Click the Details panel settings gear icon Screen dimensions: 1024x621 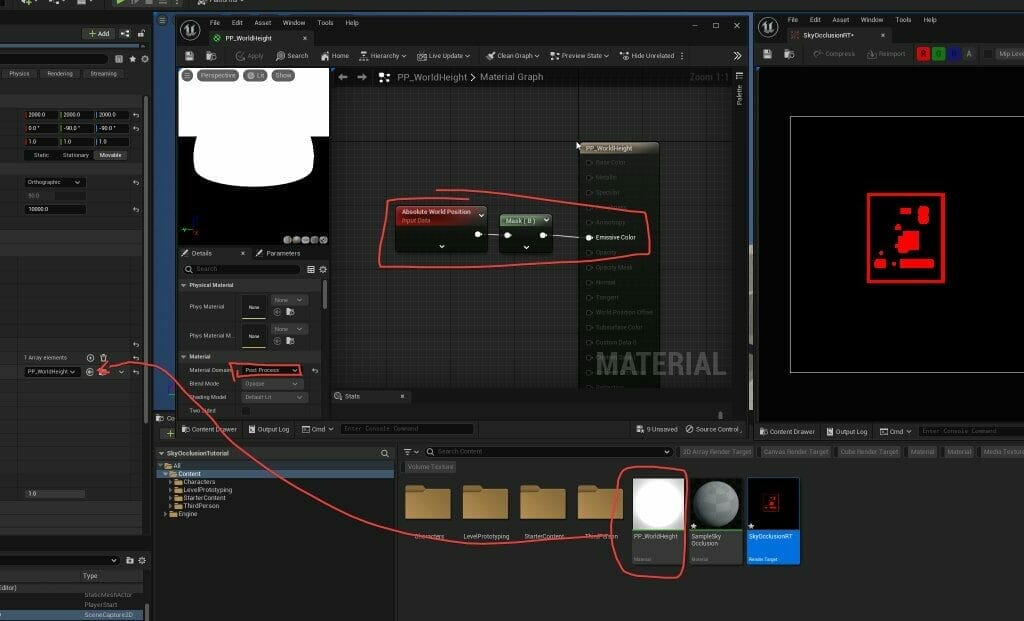(322, 269)
